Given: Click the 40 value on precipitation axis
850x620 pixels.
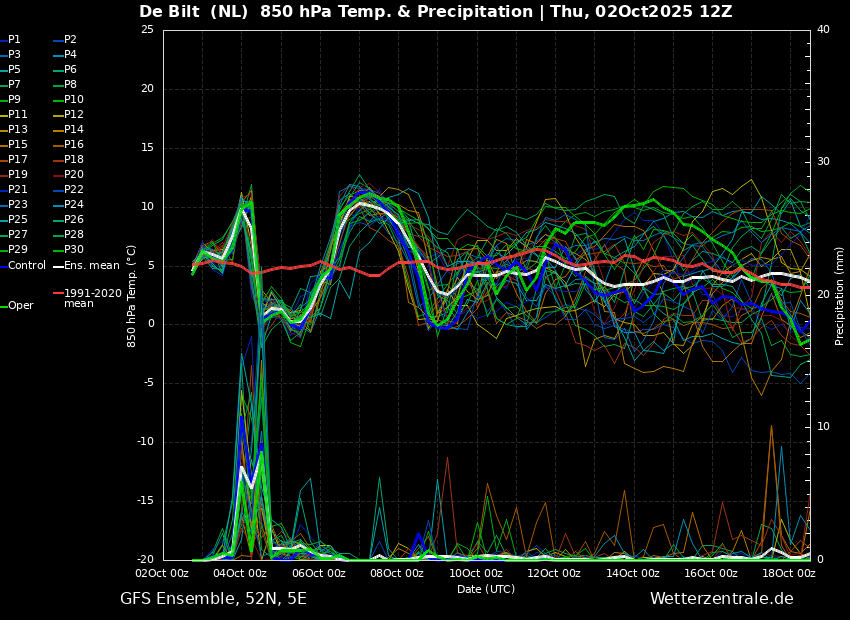Looking at the screenshot, I should (823, 29).
